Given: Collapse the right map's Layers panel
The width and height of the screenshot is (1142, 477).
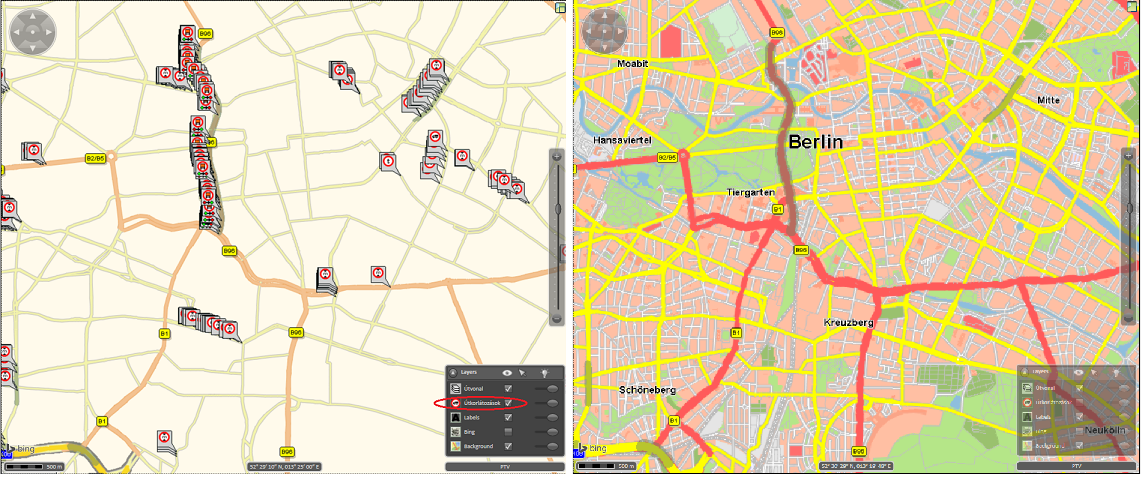Looking at the screenshot, I should (x=1026, y=371).
